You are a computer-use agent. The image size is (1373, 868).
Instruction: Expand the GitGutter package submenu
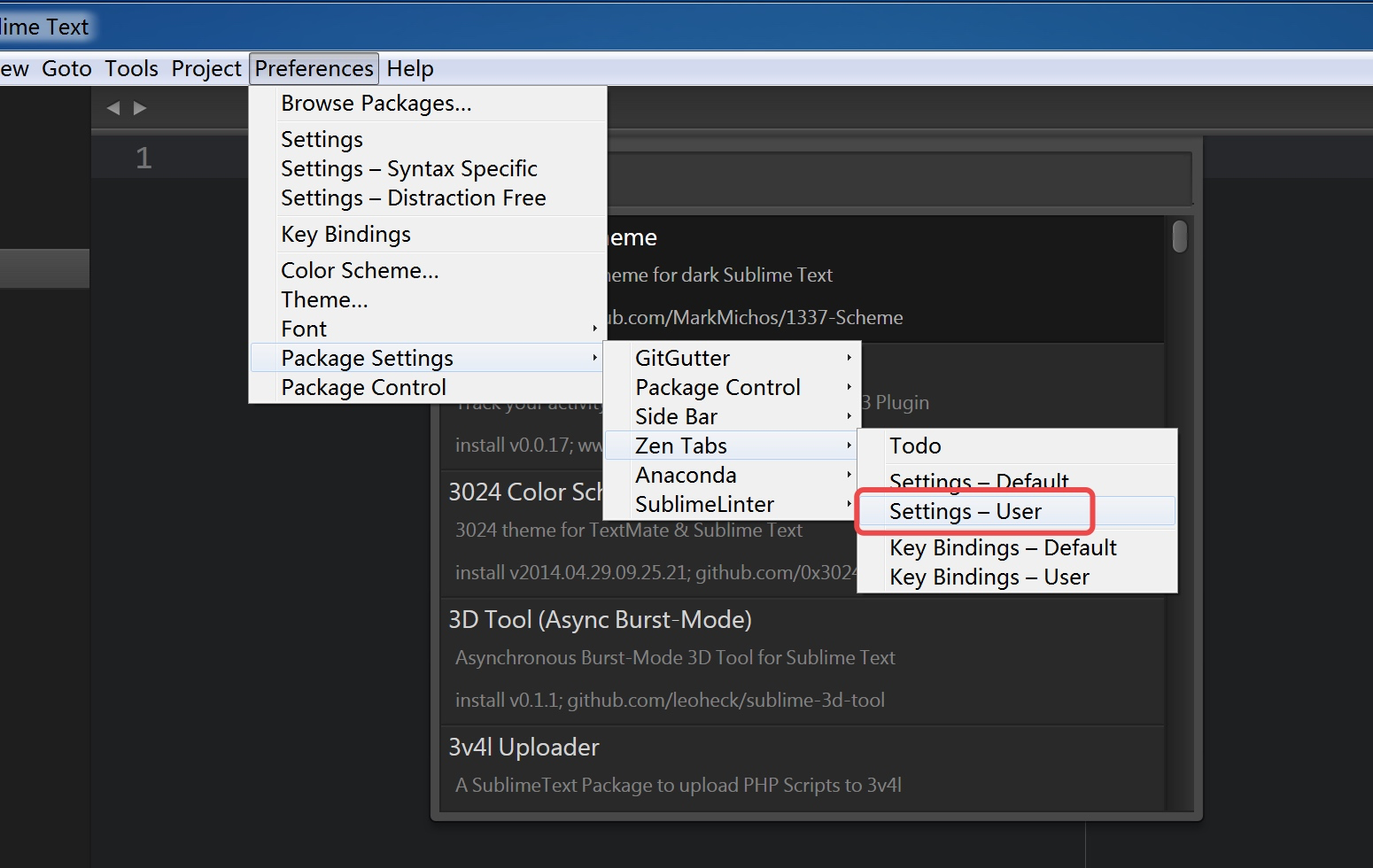tap(732, 359)
